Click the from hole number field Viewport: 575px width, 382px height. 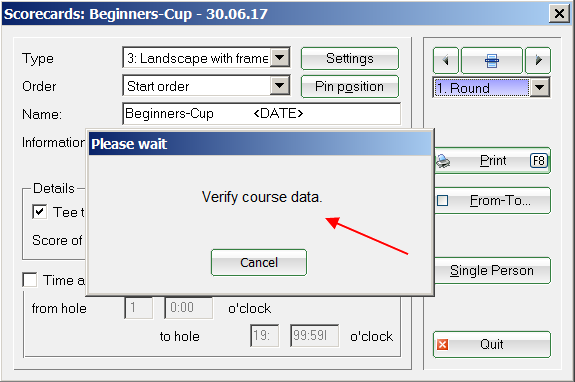(139, 308)
